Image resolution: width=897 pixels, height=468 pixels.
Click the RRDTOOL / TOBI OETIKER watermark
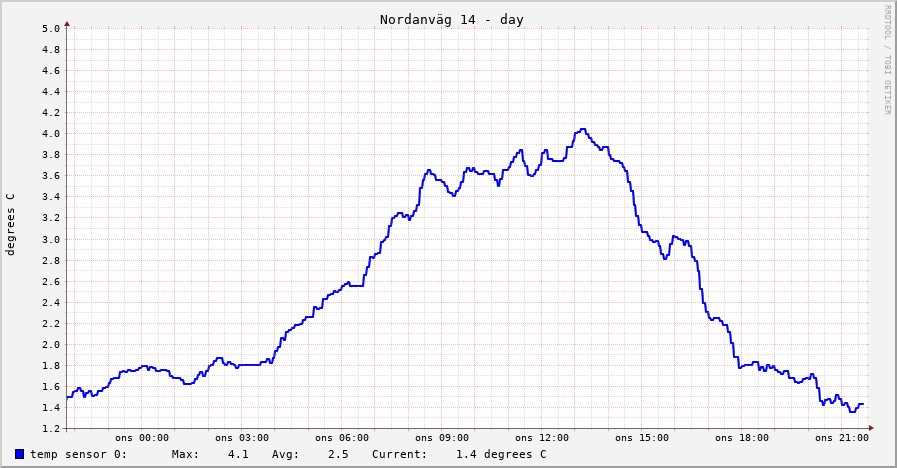point(886,60)
